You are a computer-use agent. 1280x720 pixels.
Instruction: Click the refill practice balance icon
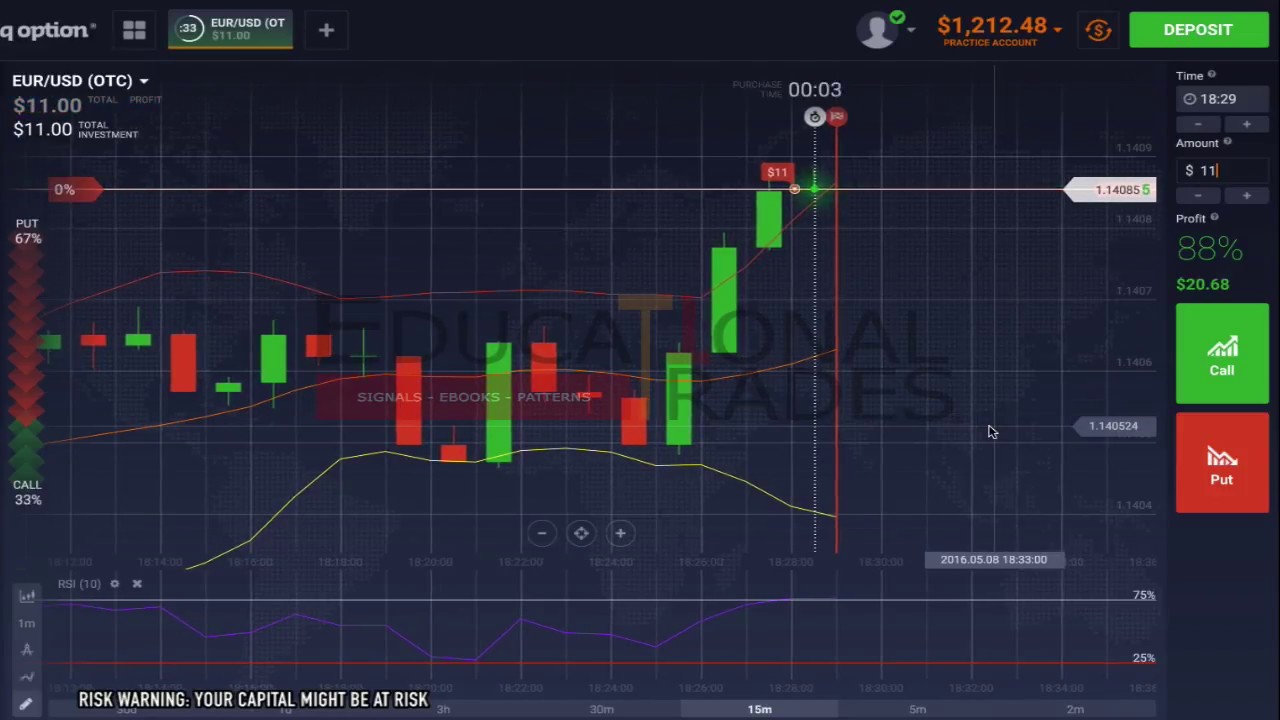click(x=1098, y=30)
